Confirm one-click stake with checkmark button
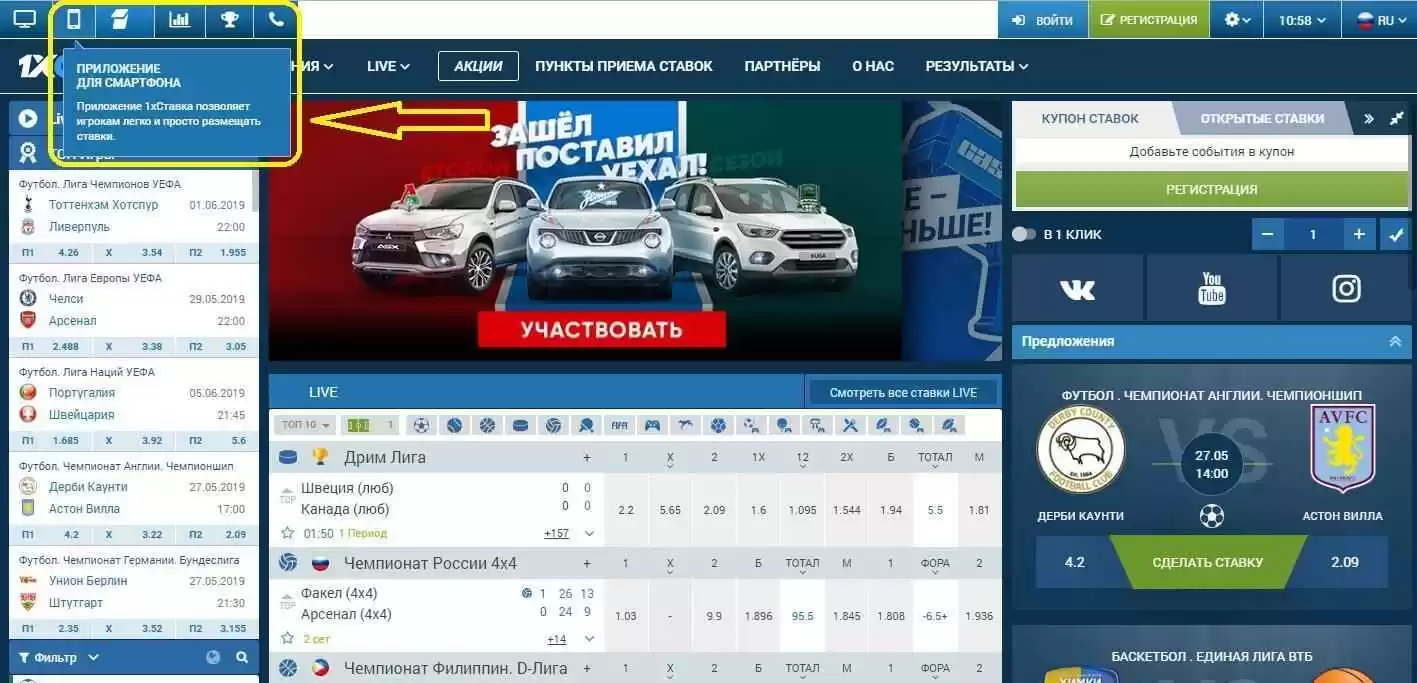Image resolution: width=1417 pixels, height=683 pixels. point(1396,234)
